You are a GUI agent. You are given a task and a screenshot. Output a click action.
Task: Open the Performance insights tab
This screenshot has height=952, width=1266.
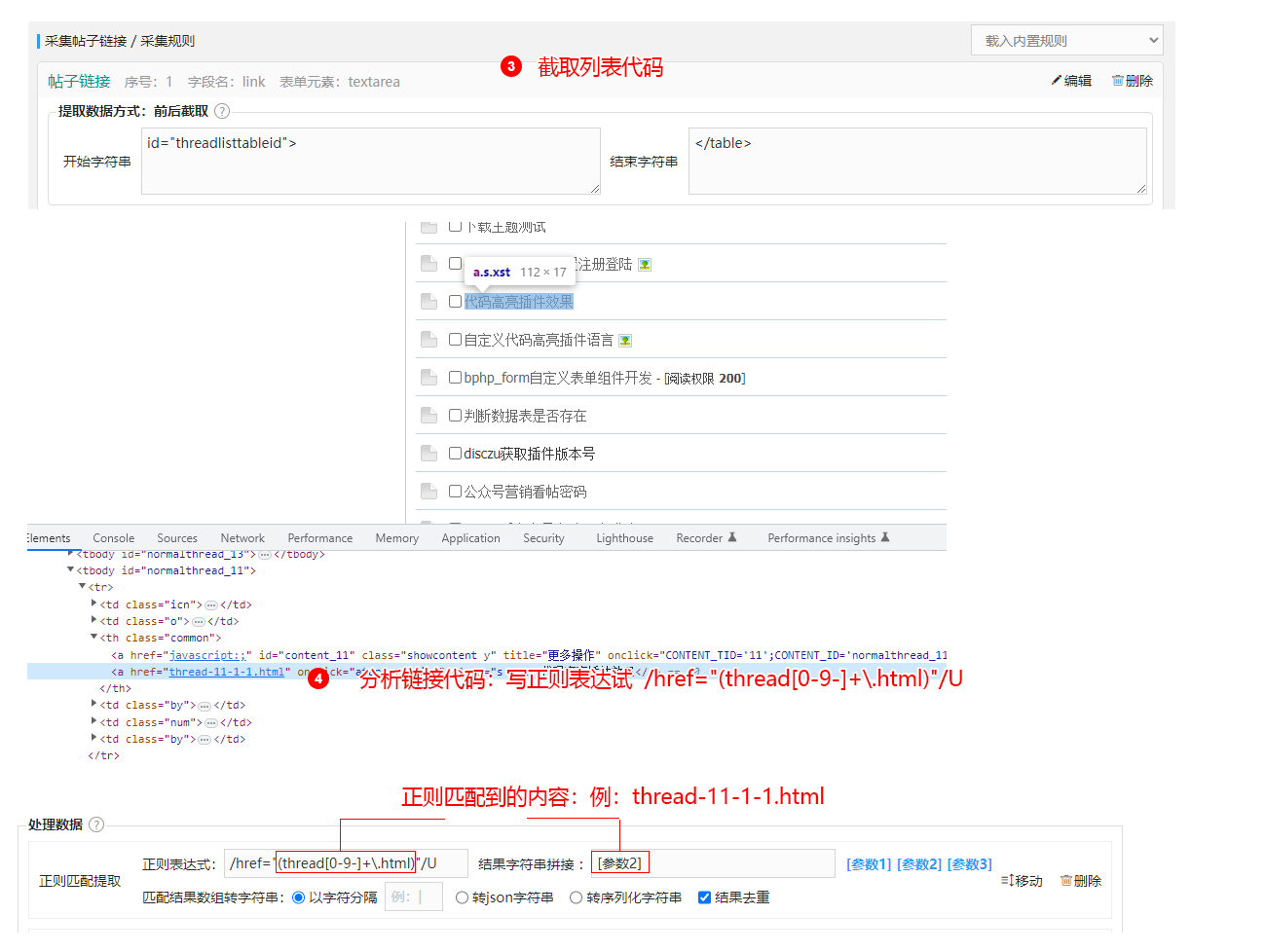829,538
